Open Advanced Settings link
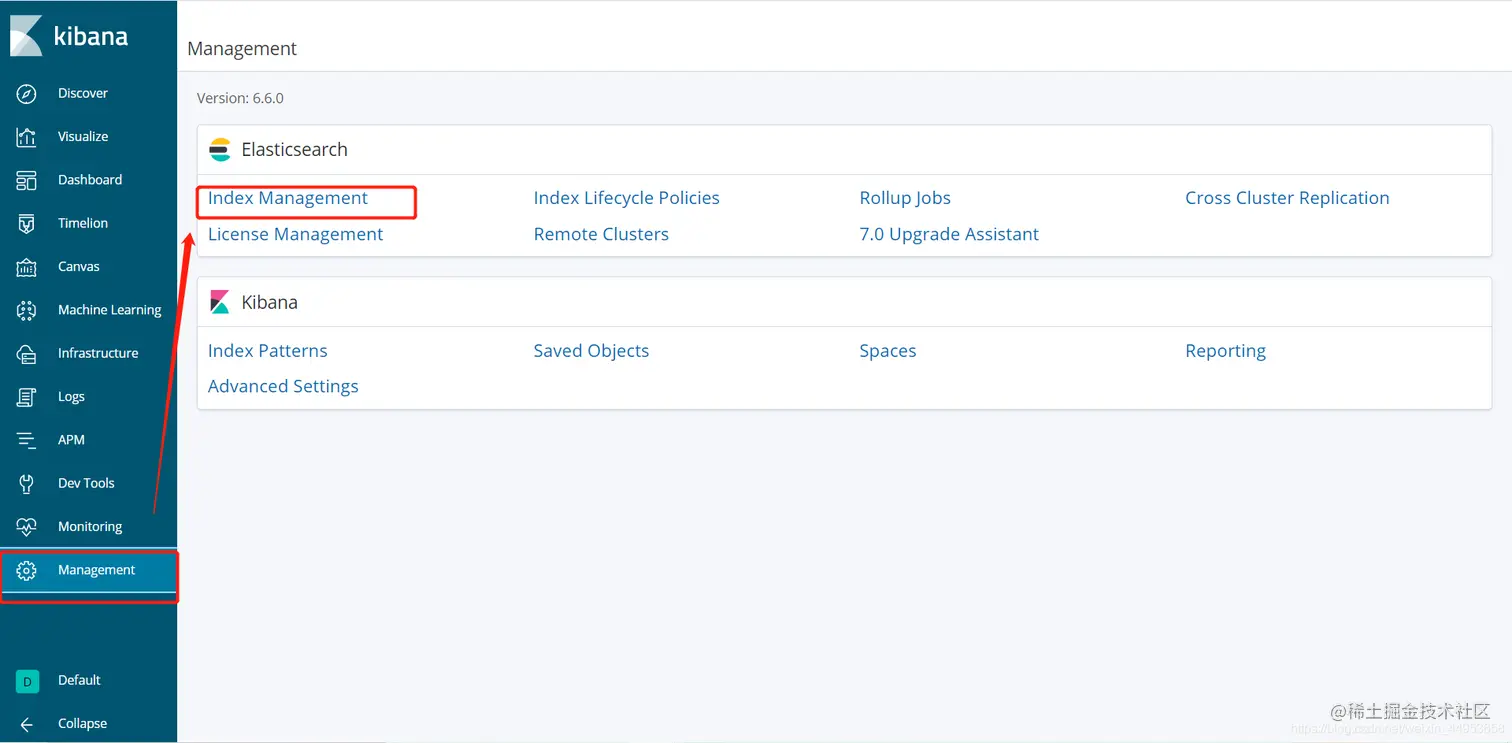Image resolution: width=1512 pixels, height=743 pixels. 283,387
